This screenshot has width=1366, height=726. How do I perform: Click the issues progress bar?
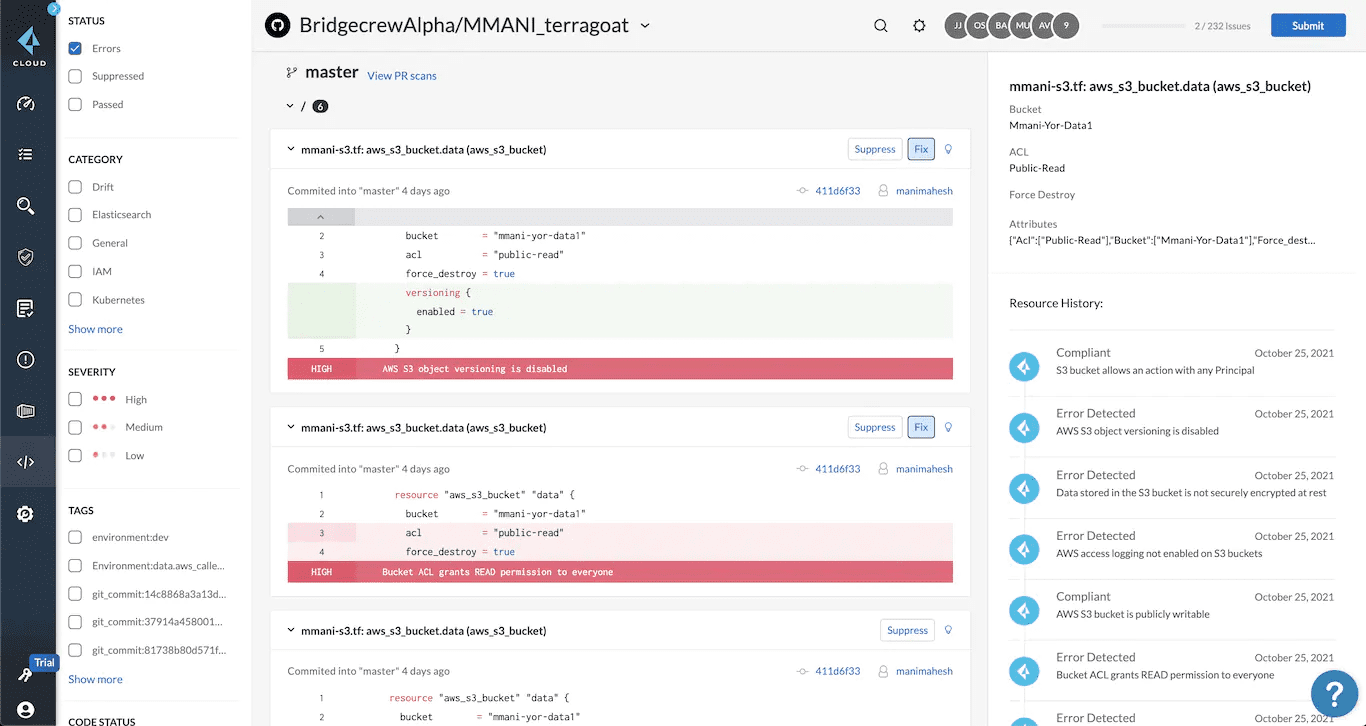pos(1143,26)
